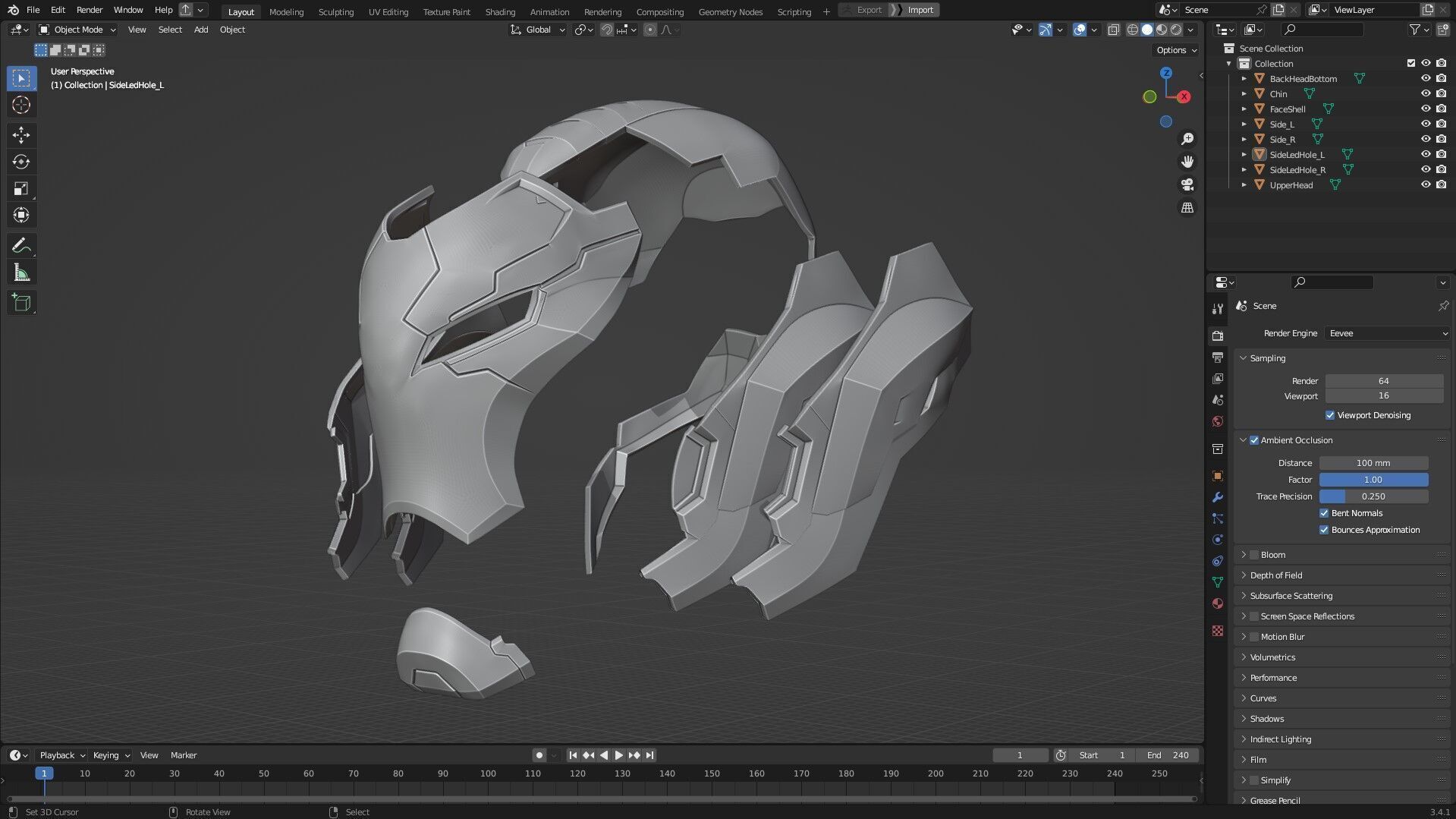Image resolution: width=1456 pixels, height=819 pixels.
Task: Click the zoom magnifier viewport icon
Action: [x=1187, y=139]
